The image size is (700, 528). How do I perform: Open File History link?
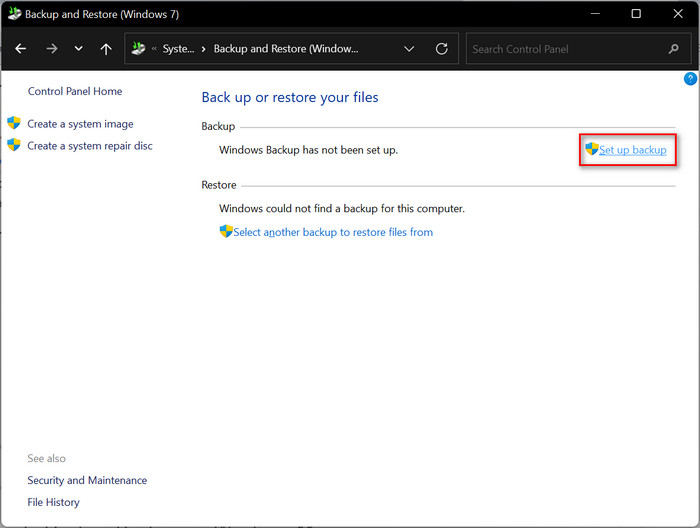pos(53,502)
